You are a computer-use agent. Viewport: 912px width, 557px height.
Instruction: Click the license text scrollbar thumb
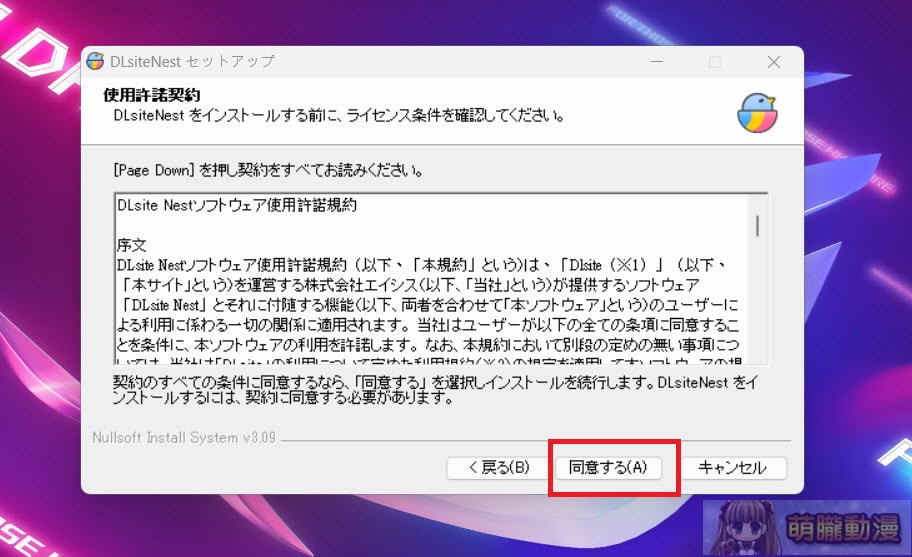(757, 226)
